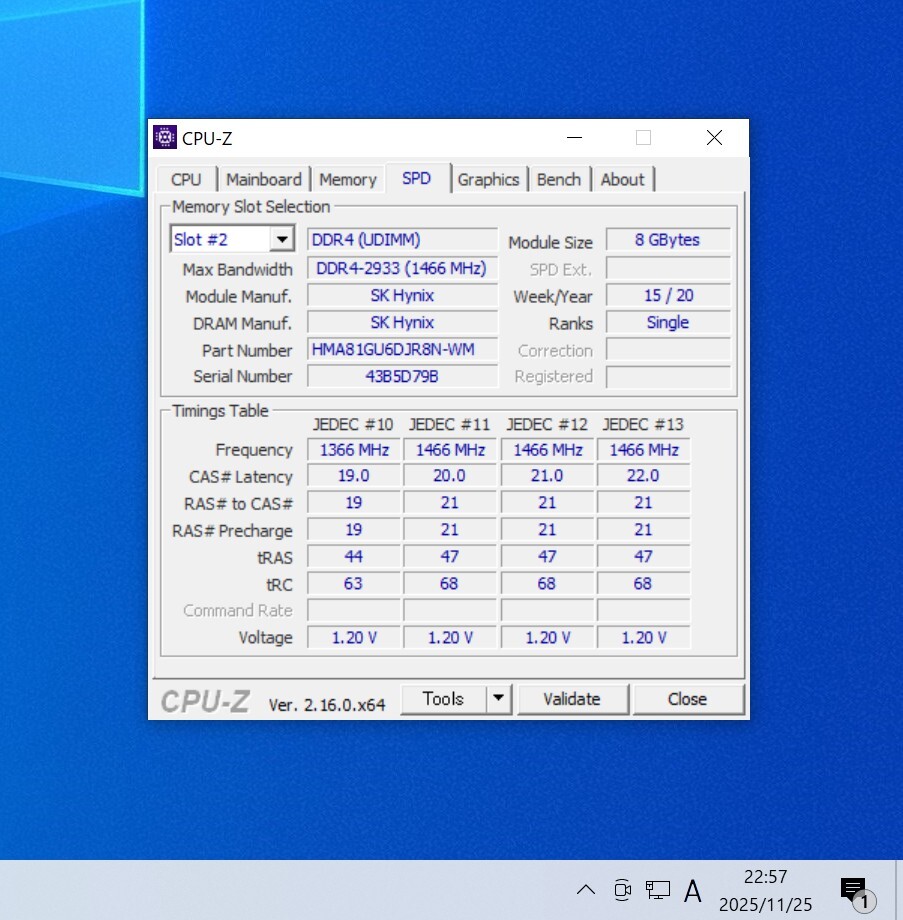Screen dimensions: 903x920
Task: Toggle the IME input mode 'A' indicator
Action: (x=692, y=890)
